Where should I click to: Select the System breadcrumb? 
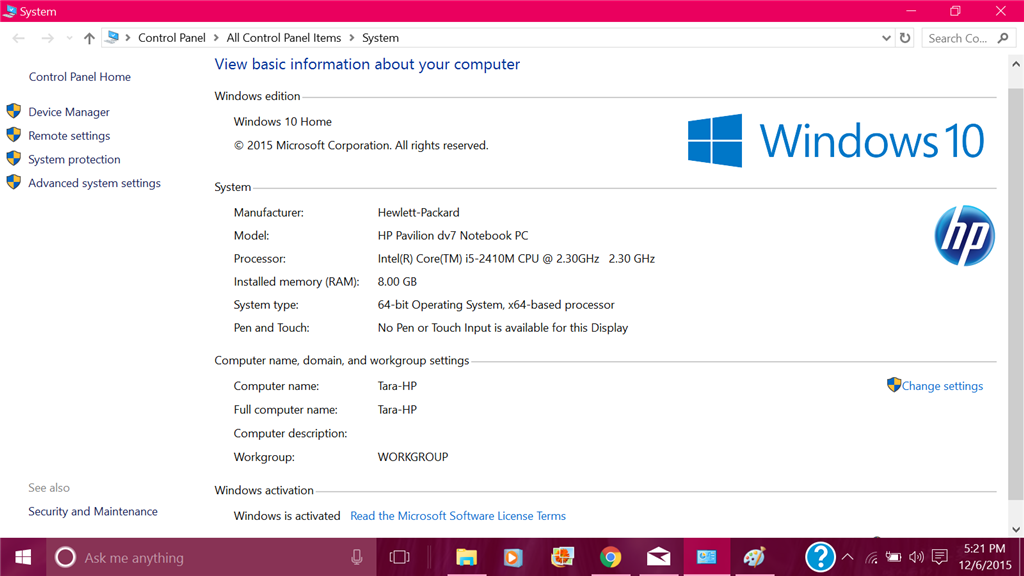[380, 38]
